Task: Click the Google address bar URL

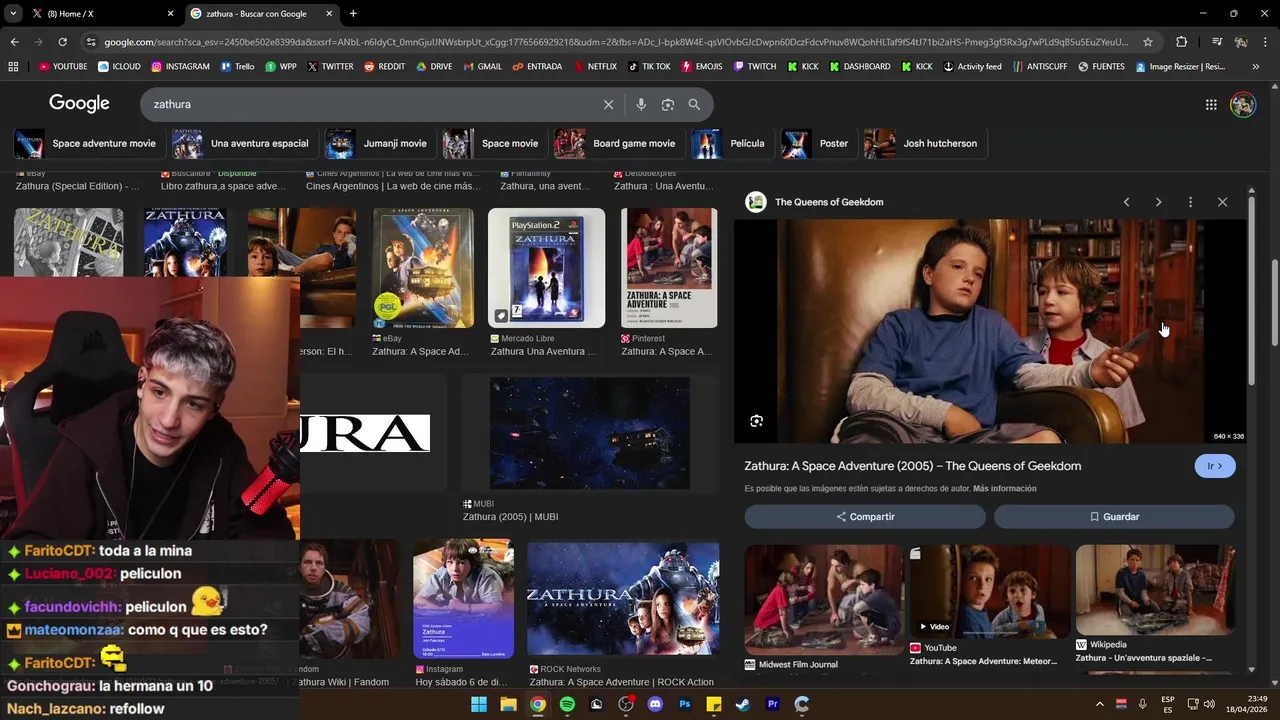Action: point(615,42)
